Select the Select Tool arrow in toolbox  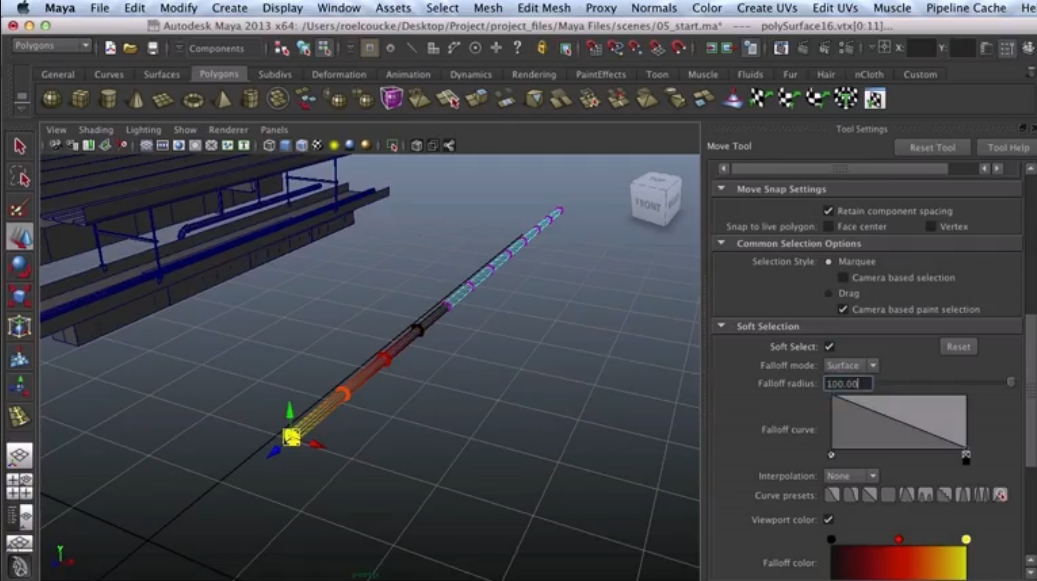[19, 146]
